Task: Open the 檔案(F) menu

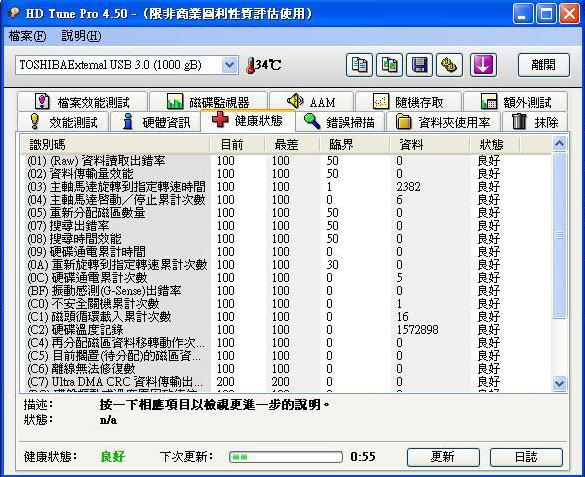Action: coord(27,36)
